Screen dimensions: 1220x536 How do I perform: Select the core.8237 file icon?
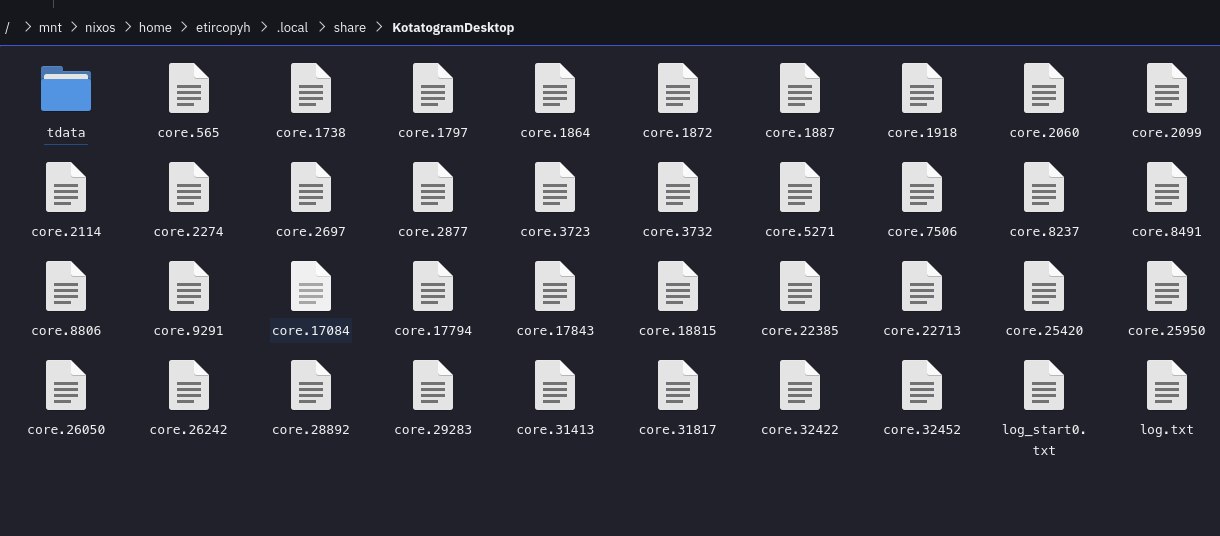(x=1044, y=187)
